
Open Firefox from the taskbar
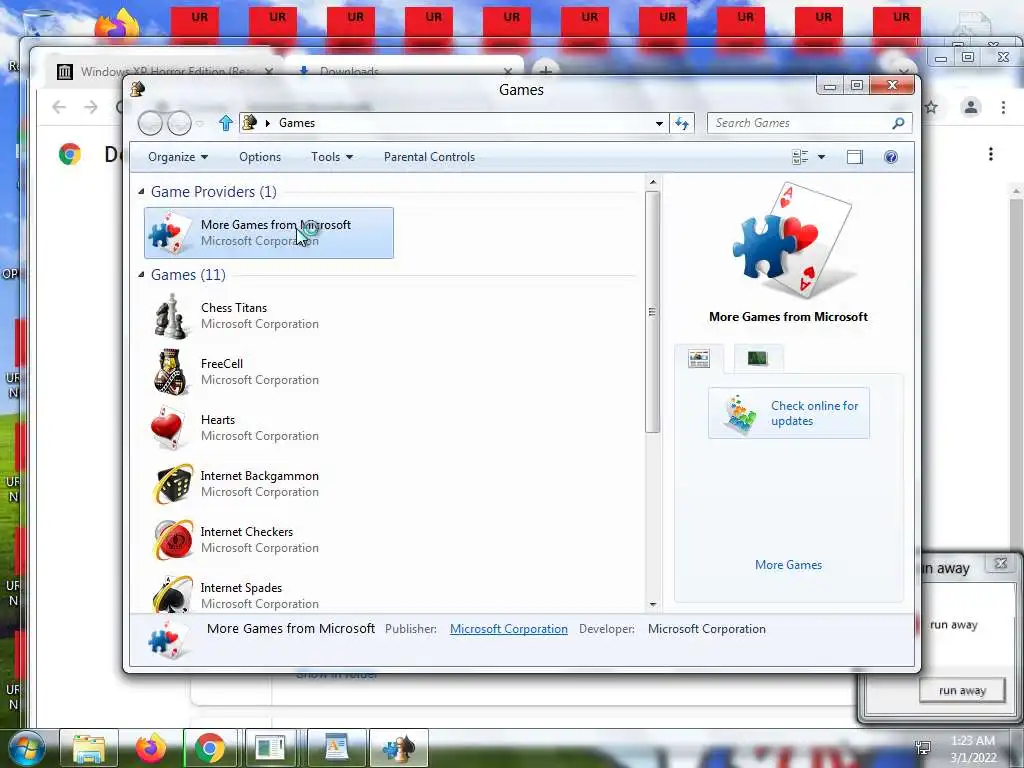(x=151, y=748)
